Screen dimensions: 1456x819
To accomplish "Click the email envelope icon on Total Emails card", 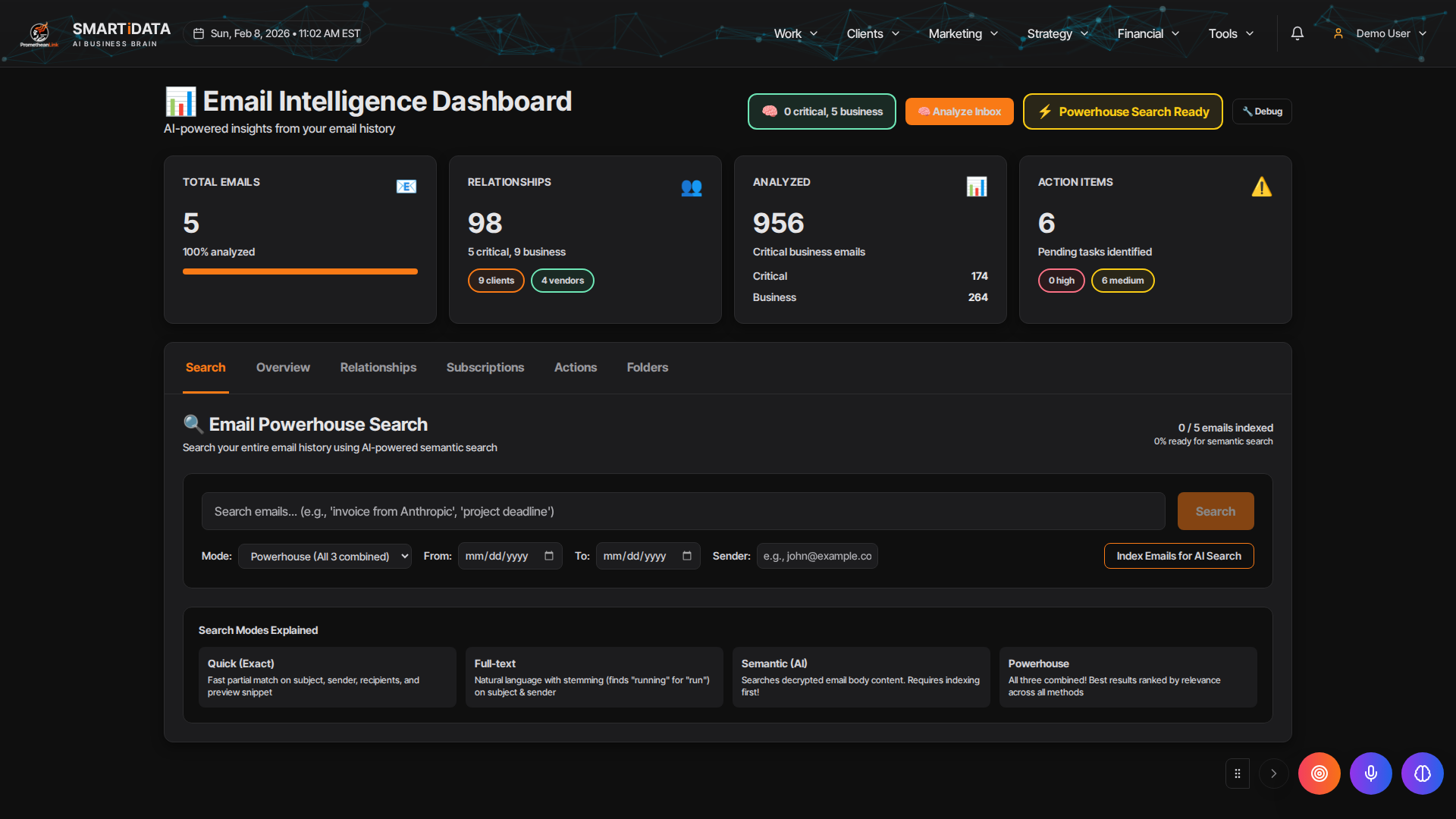I will pos(406,187).
